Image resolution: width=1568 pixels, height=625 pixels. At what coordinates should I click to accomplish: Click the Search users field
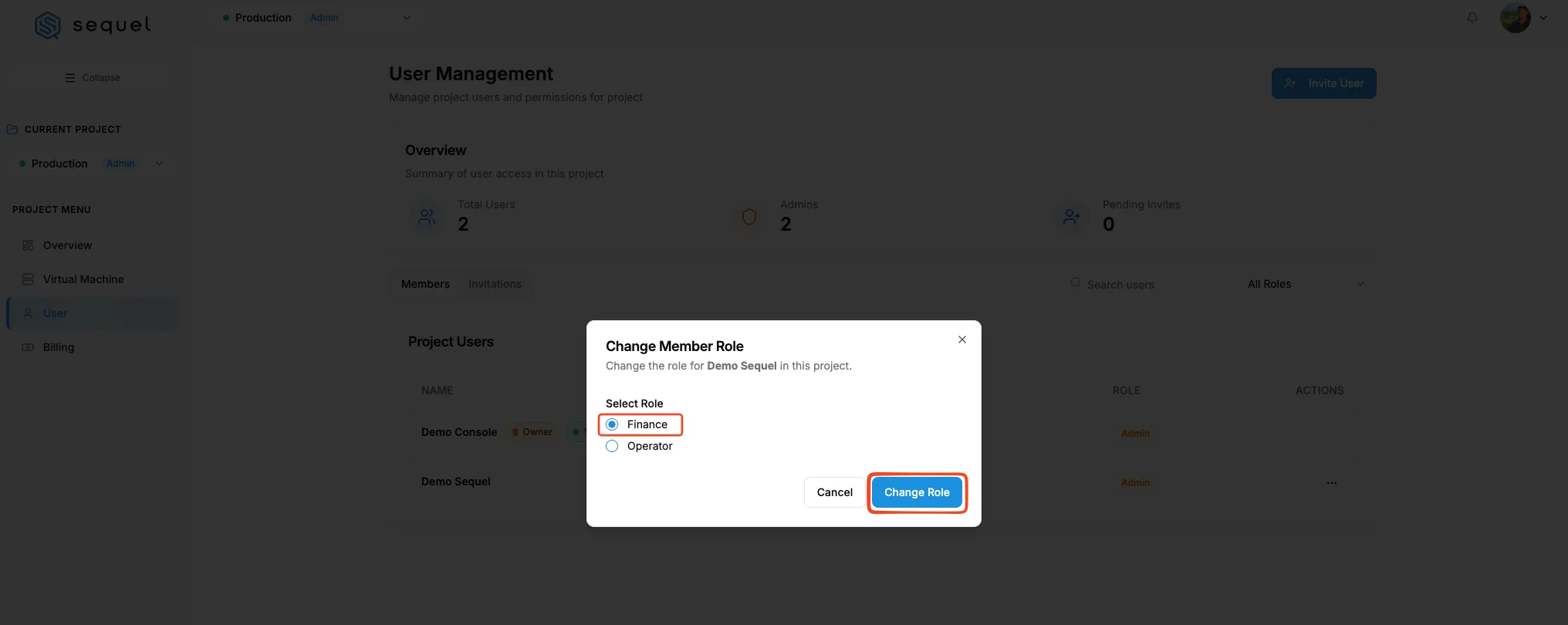click(1148, 284)
